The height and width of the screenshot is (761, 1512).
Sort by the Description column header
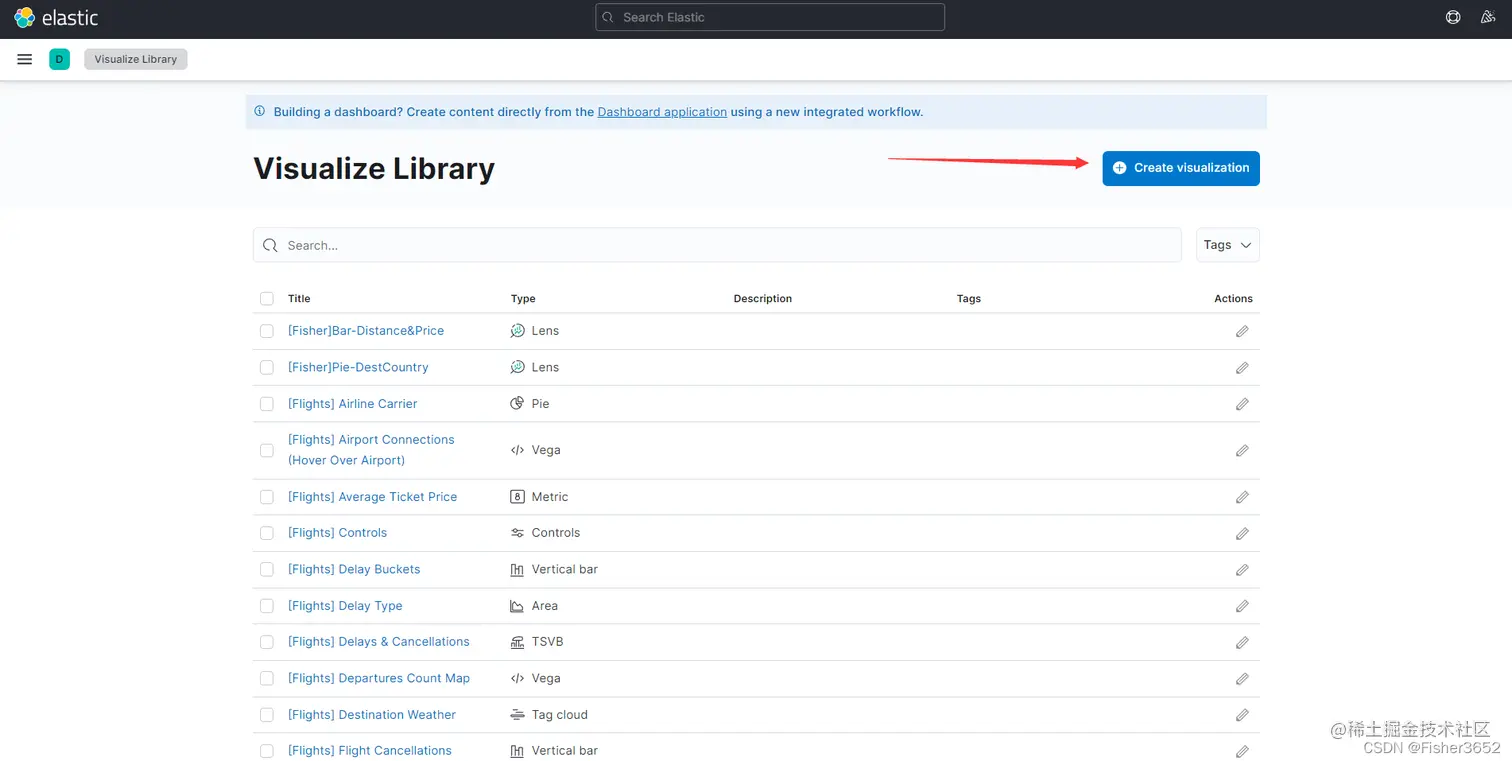pyautogui.click(x=763, y=299)
